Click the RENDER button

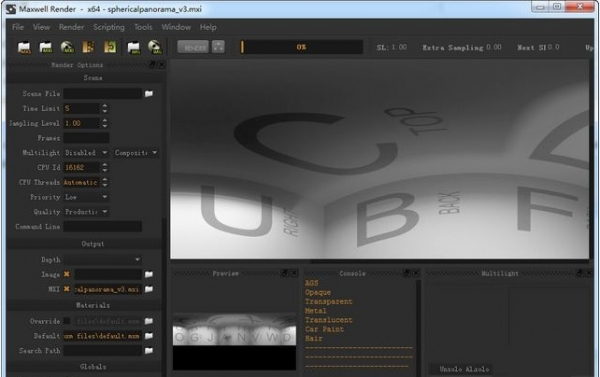click(x=193, y=47)
